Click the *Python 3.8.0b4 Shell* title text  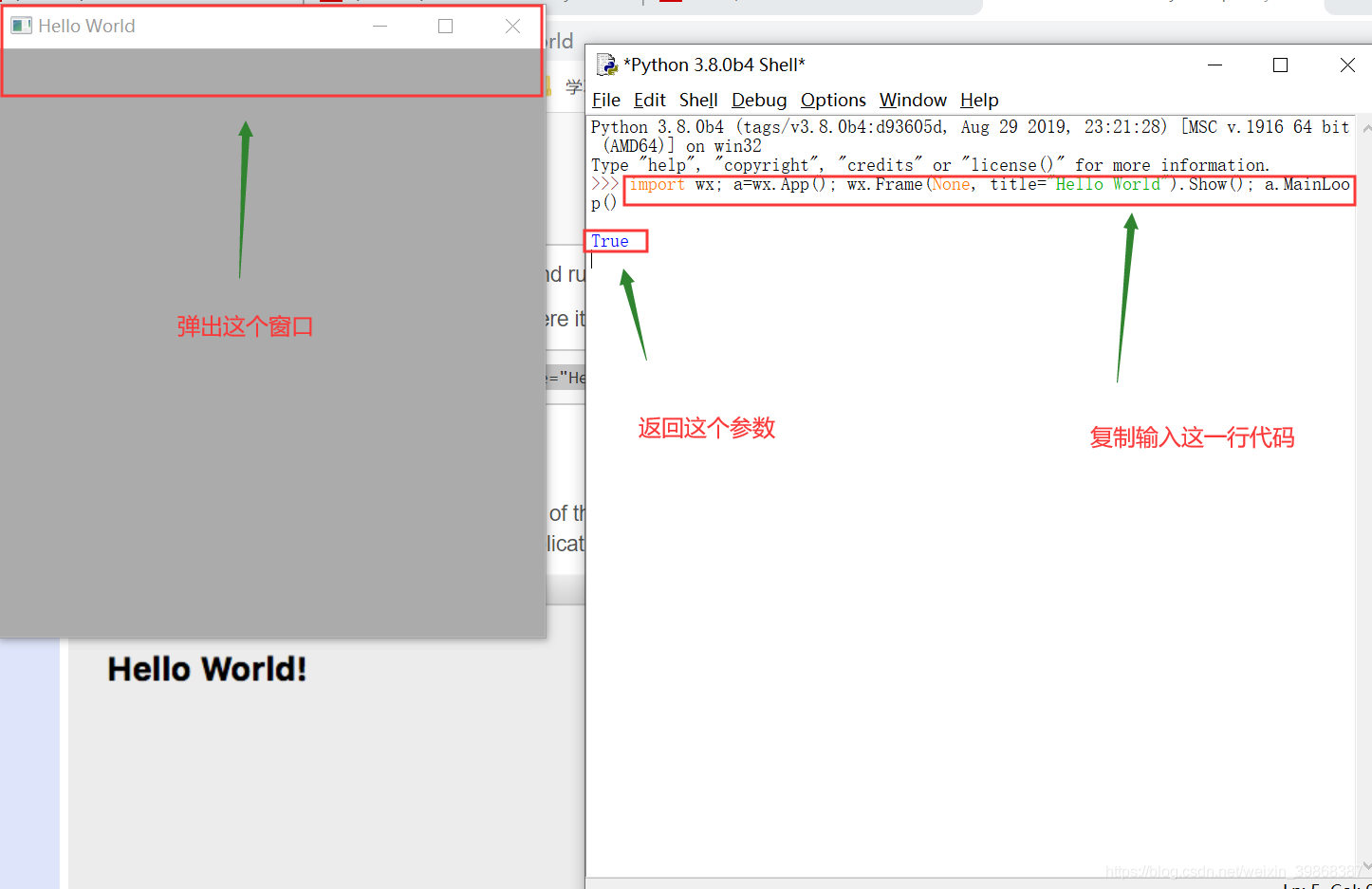[714, 65]
